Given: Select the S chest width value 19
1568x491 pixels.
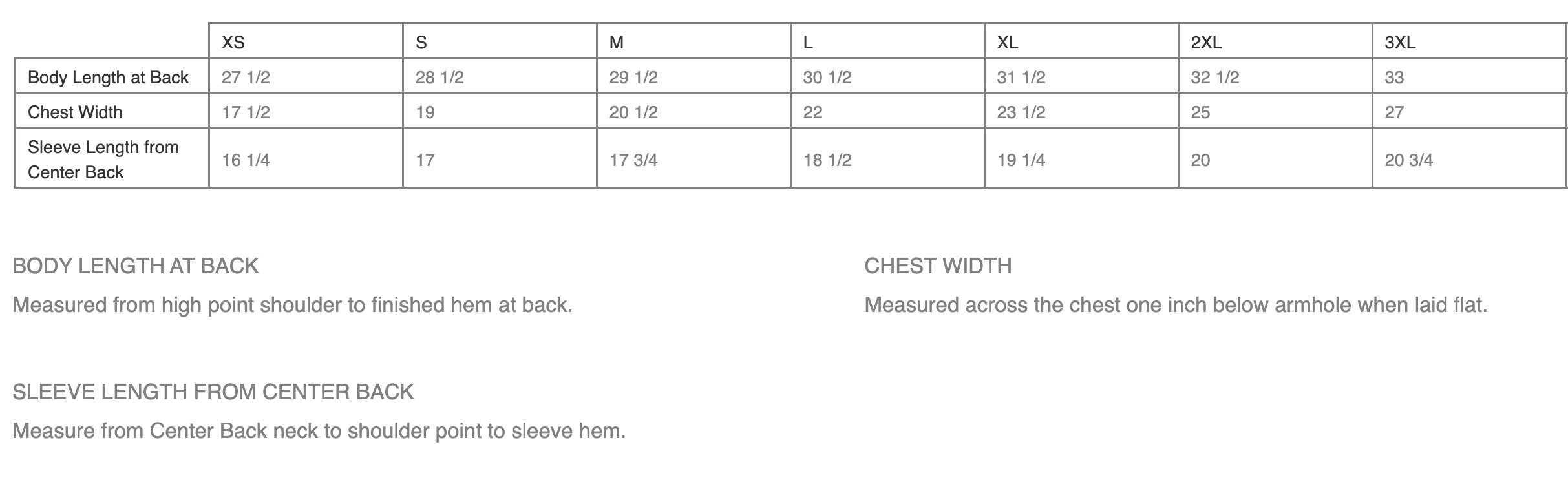Looking at the screenshot, I should (425, 112).
